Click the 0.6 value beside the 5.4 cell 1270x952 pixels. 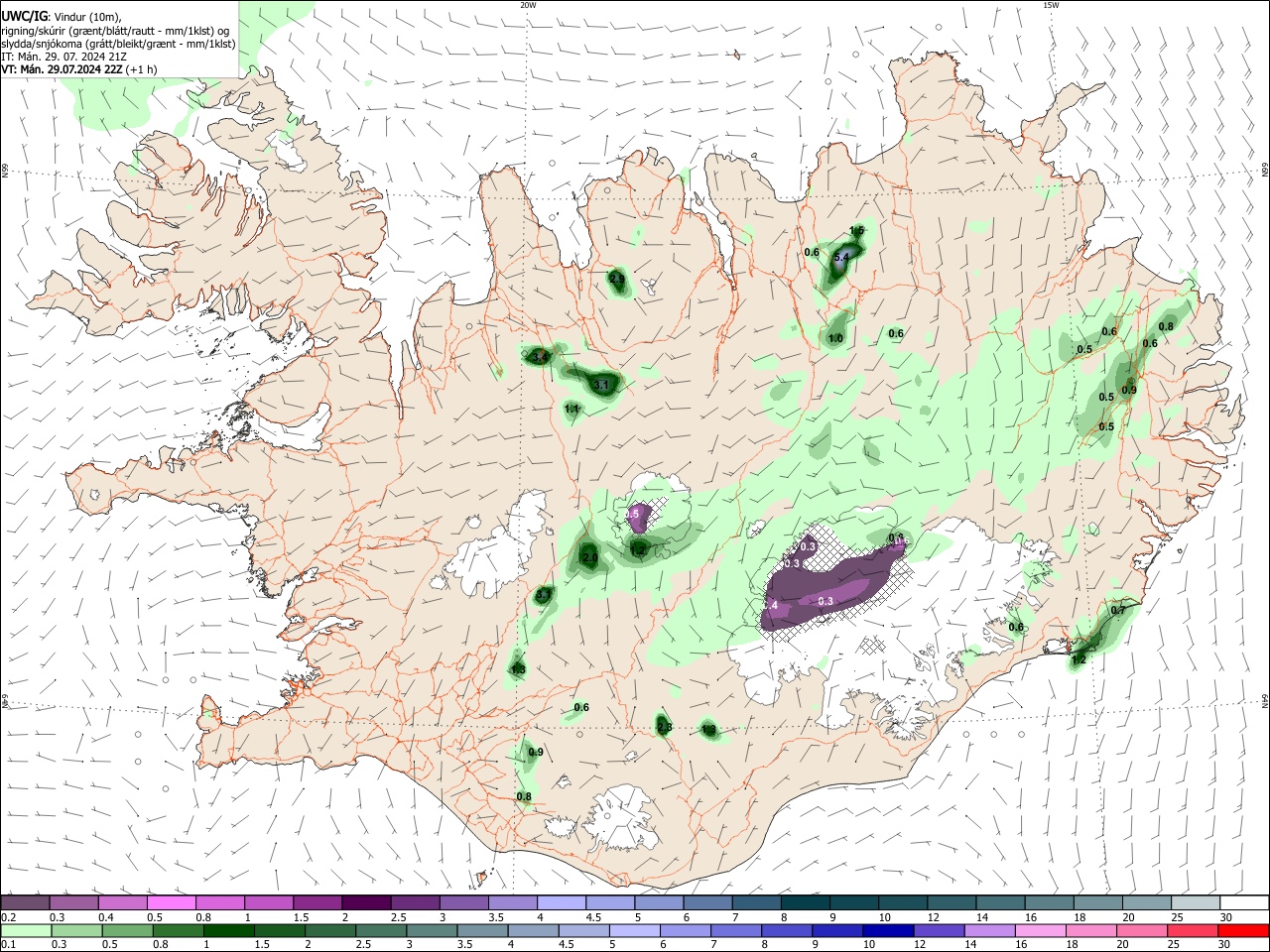coord(812,252)
